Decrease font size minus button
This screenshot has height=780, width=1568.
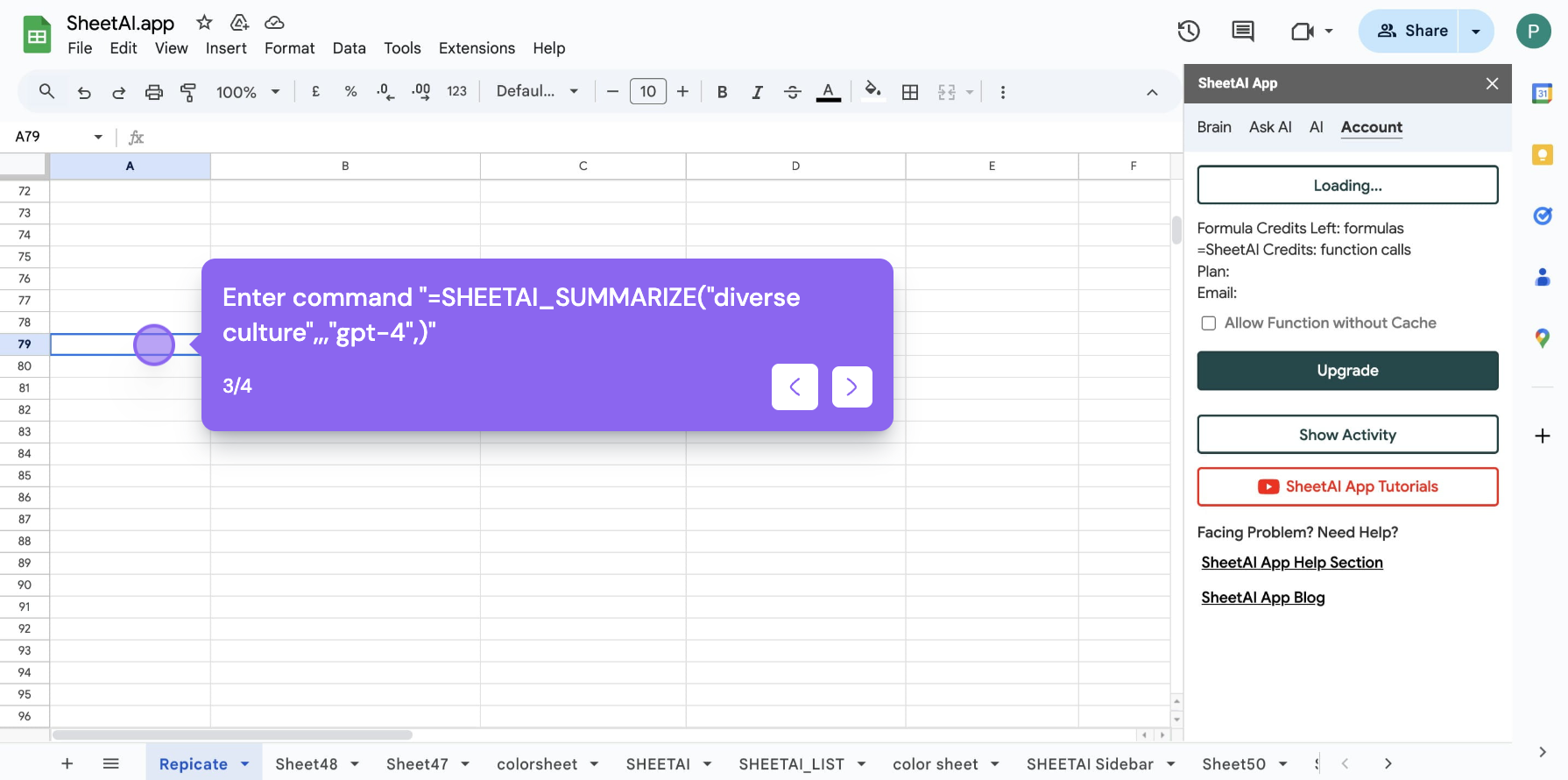(x=612, y=91)
